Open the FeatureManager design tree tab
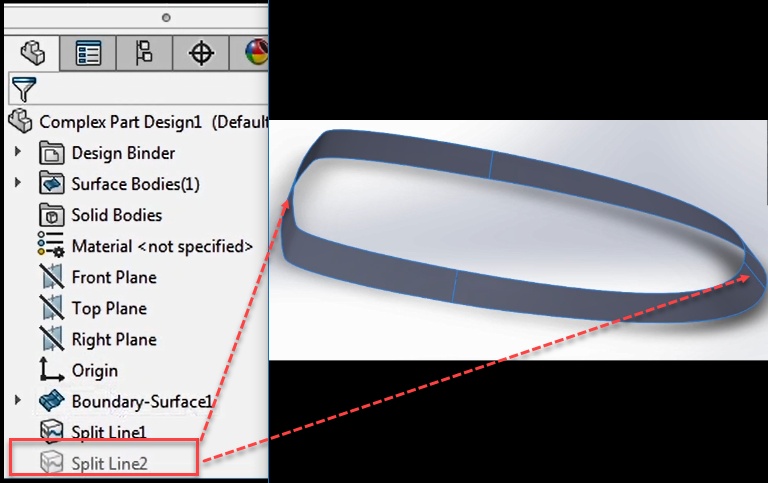This screenshot has width=768, height=483. point(32,53)
